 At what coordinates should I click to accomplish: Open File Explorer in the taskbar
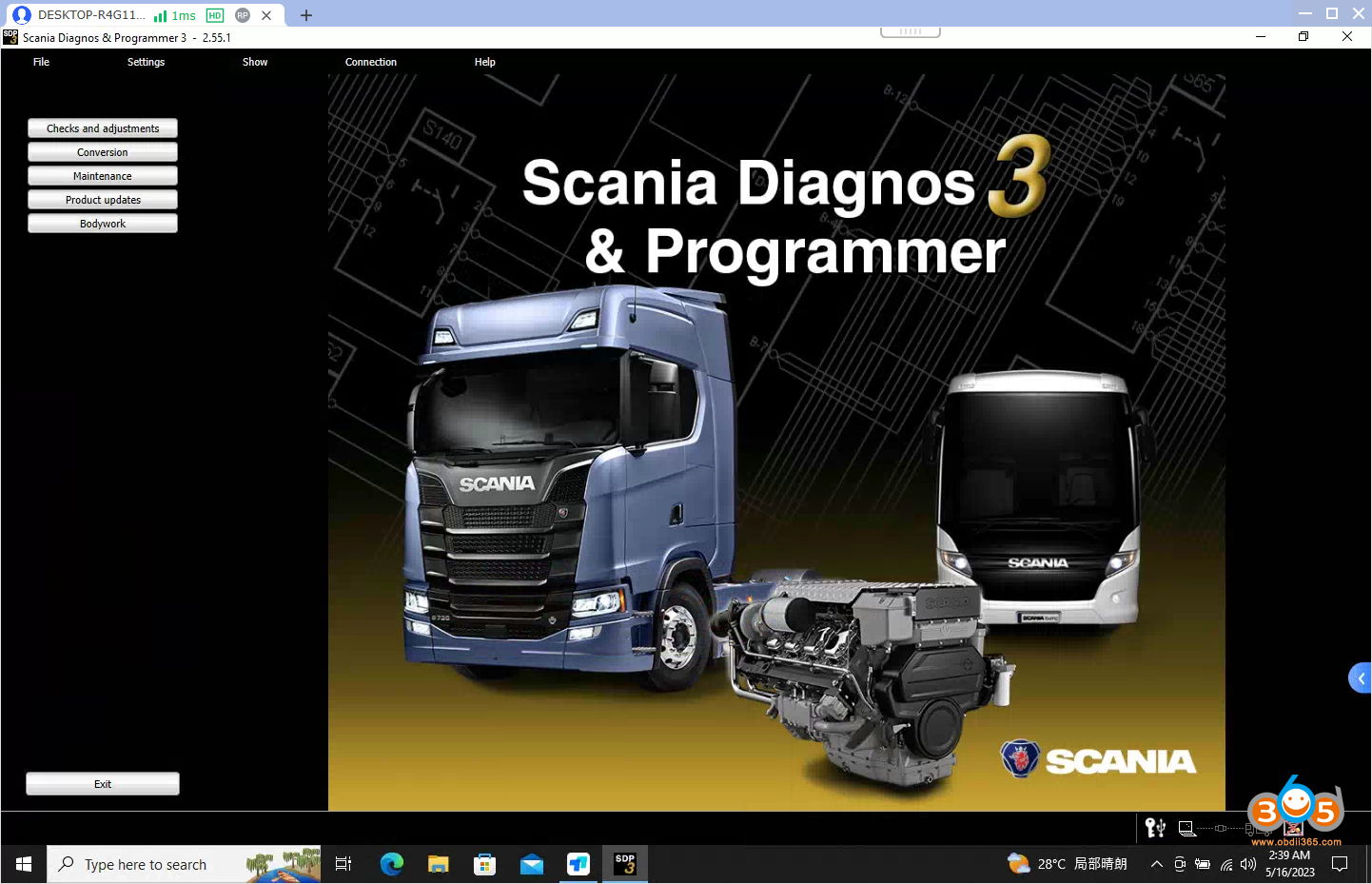[x=438, y=864]
